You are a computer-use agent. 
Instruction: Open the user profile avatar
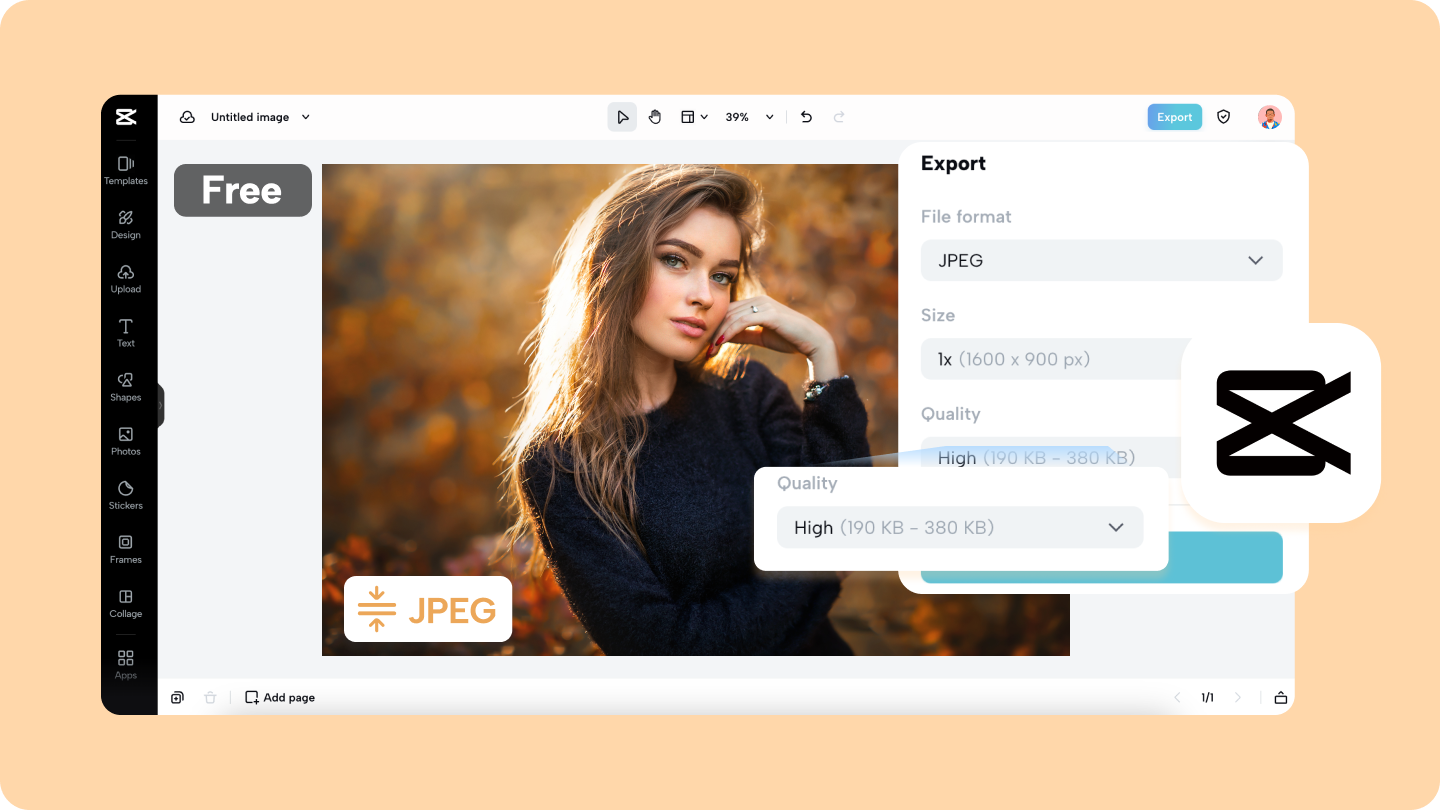1269,117
